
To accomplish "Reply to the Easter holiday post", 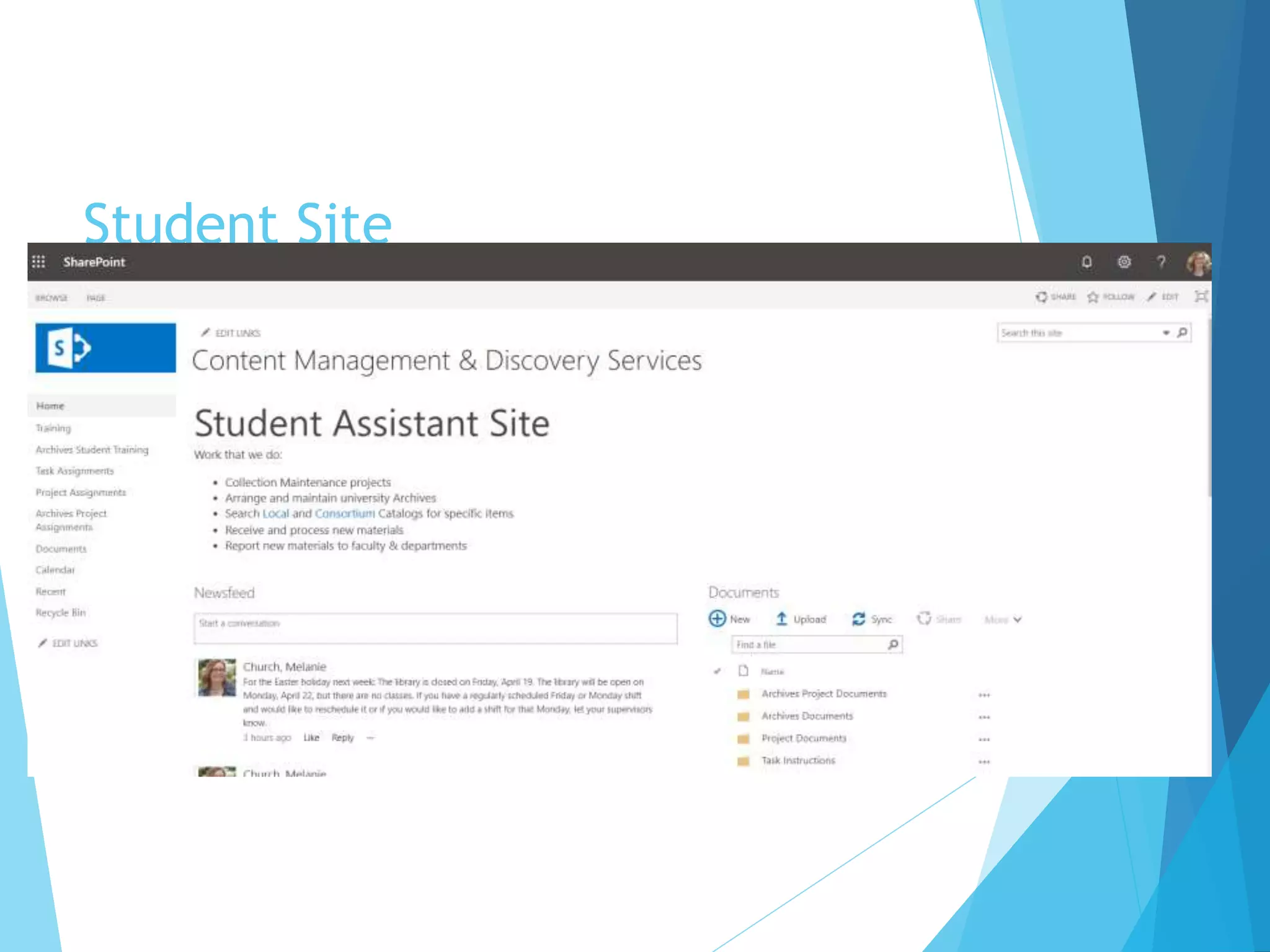I will pos(342,738).
